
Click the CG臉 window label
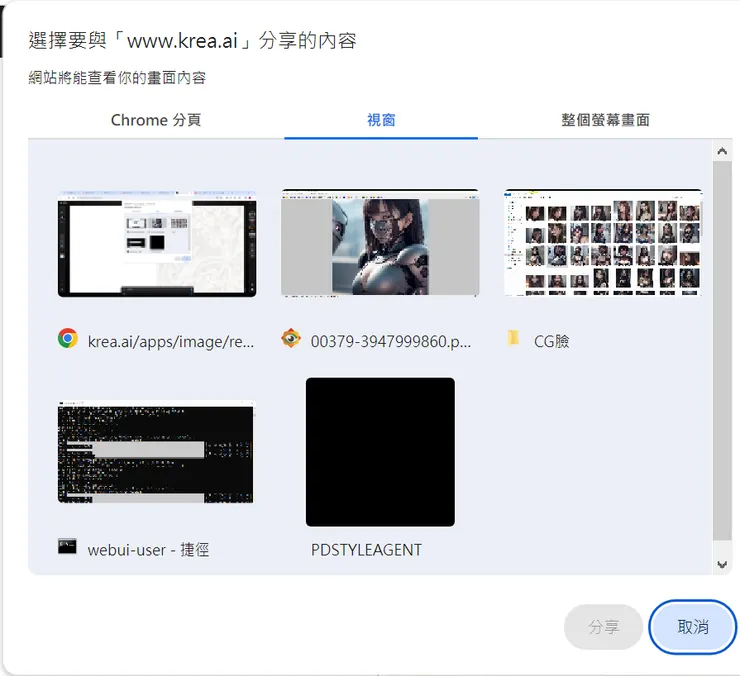click(x=551, y=341)
